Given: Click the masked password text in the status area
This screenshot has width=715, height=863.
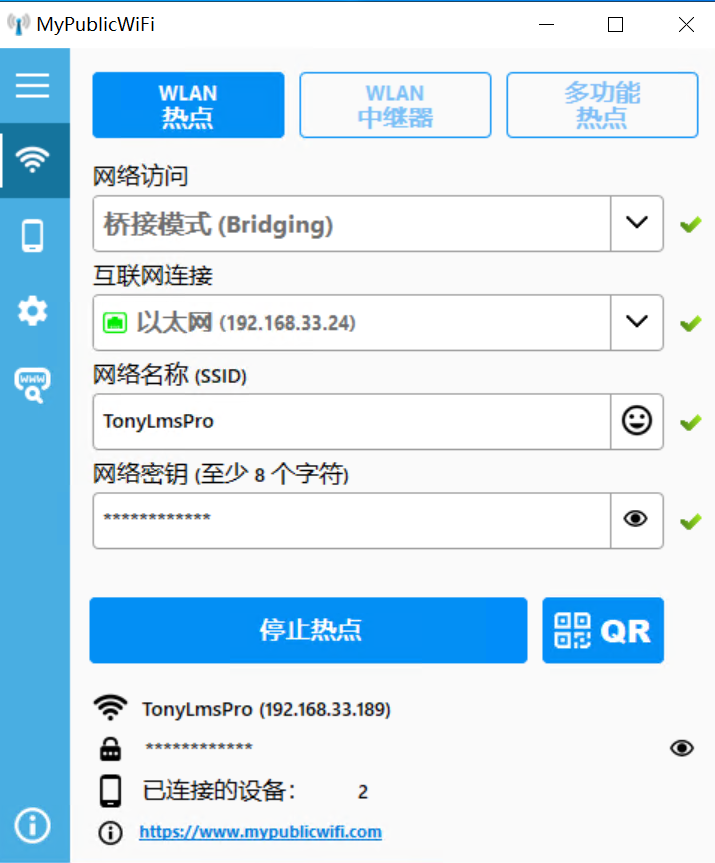Looking at the screenshot, I should 199,747.
